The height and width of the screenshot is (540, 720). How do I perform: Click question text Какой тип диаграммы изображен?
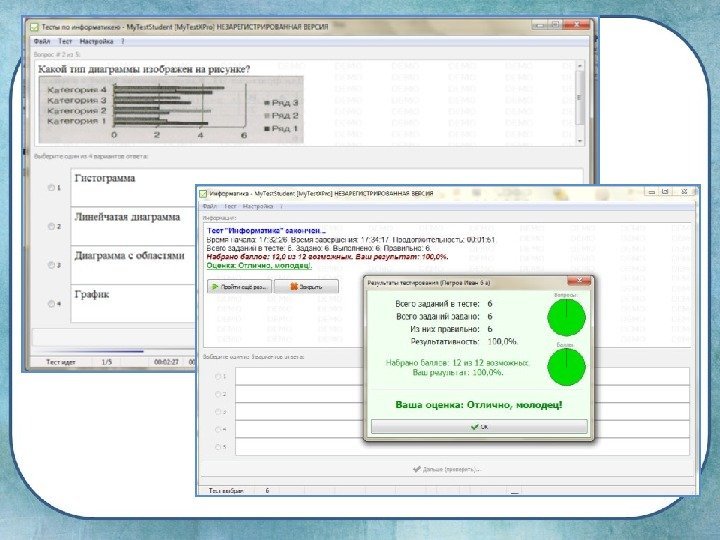tap(144, 69)
